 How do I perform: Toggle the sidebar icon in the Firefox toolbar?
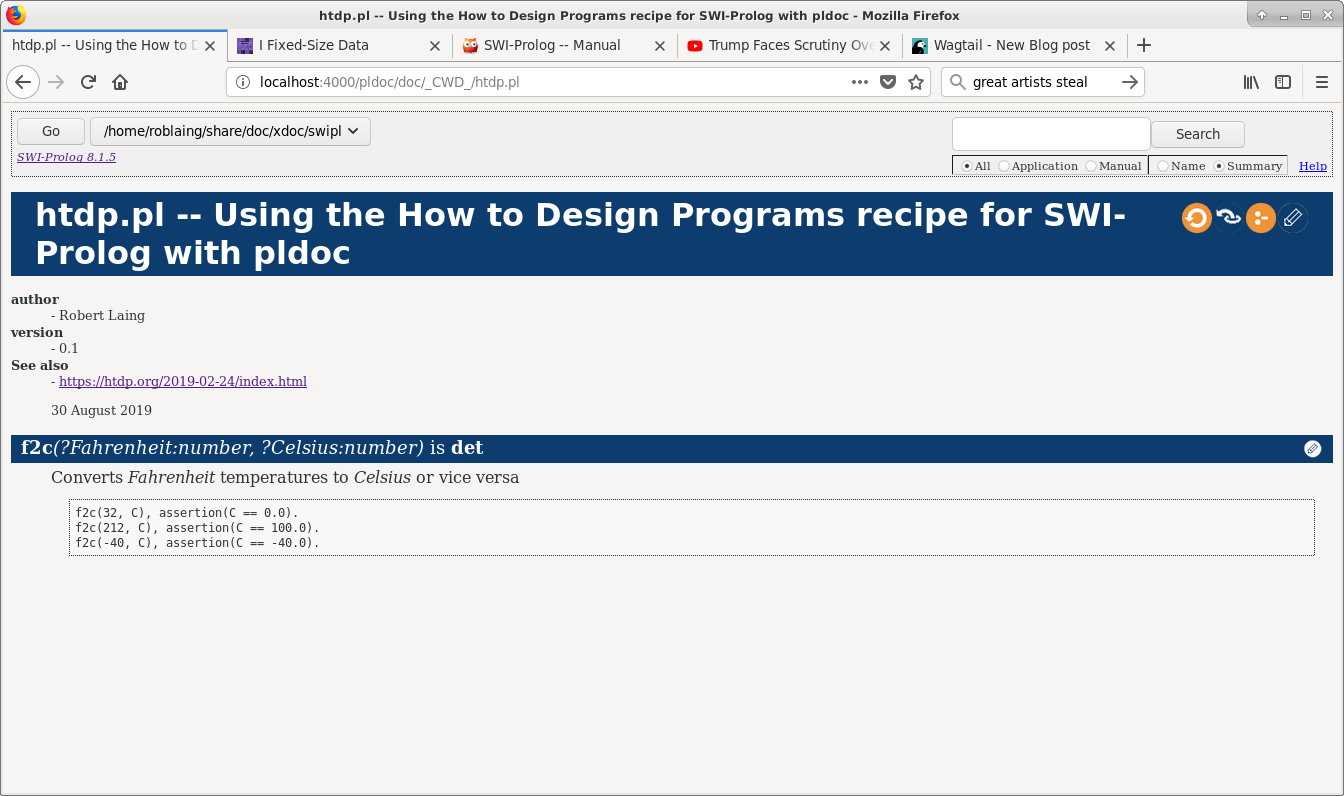coord(1283,82)
